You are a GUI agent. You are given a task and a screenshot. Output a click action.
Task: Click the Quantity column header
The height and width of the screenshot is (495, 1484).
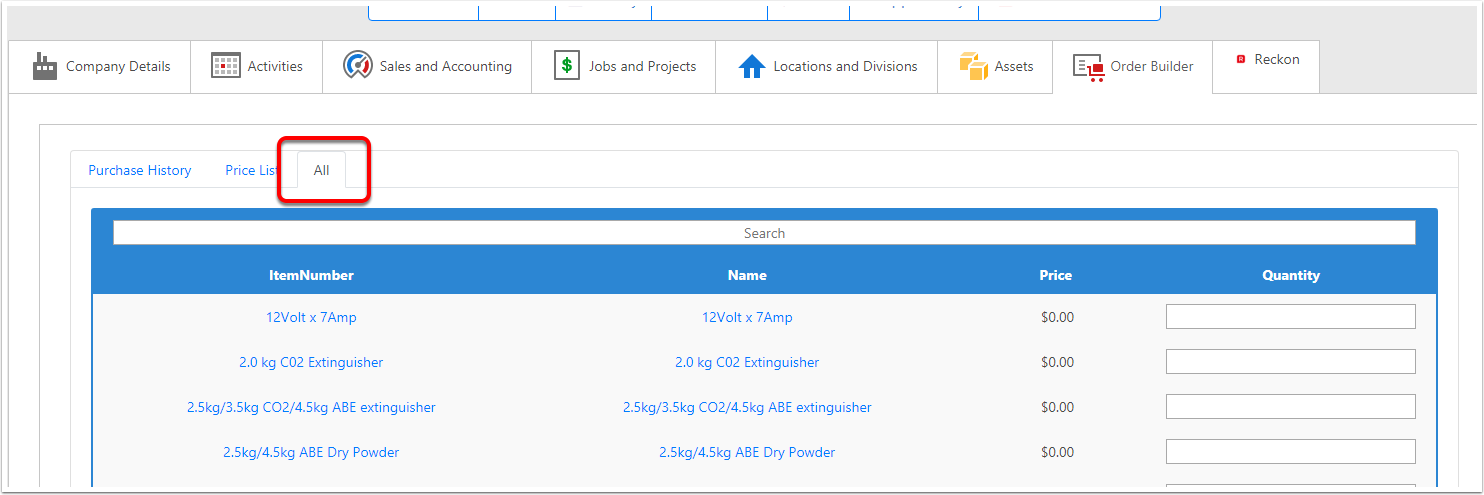click(x=1291, y=275)
